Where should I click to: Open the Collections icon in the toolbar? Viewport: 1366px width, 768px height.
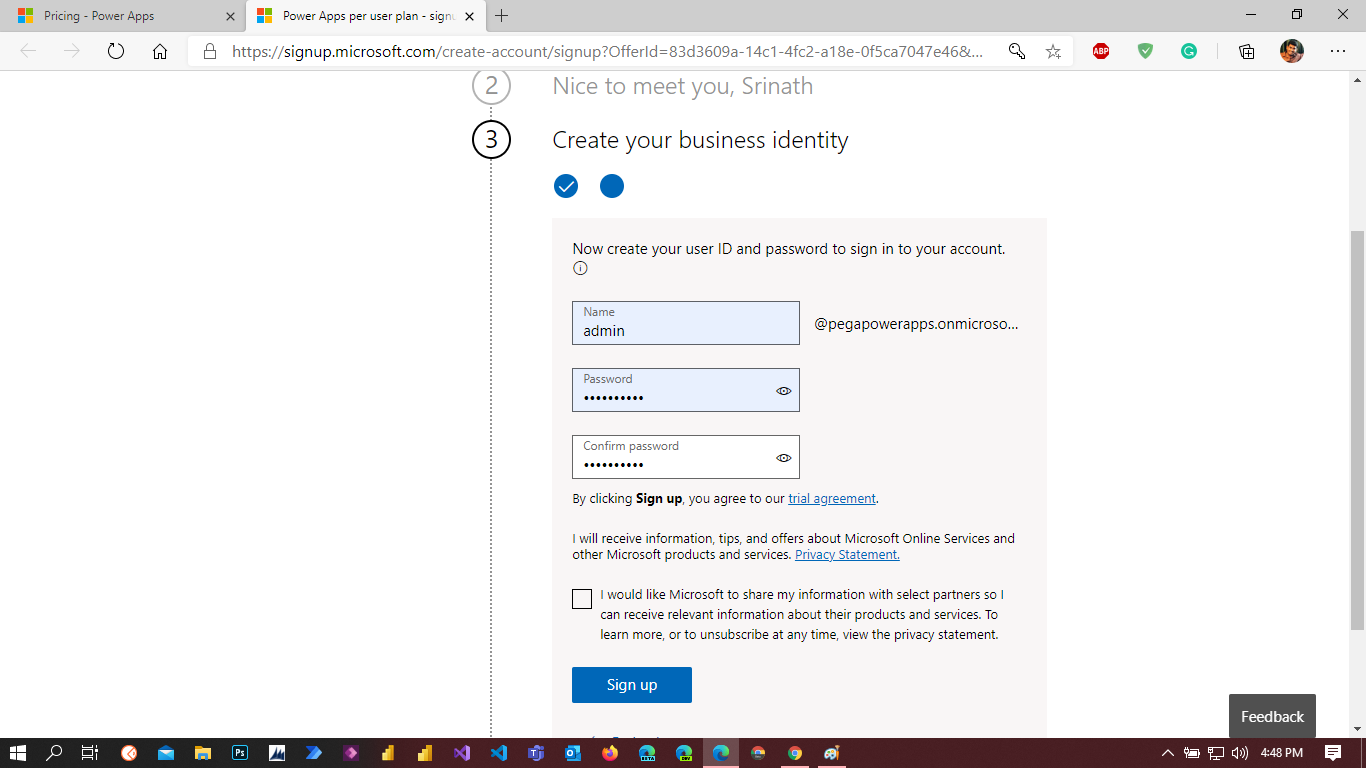point(1246,51)
